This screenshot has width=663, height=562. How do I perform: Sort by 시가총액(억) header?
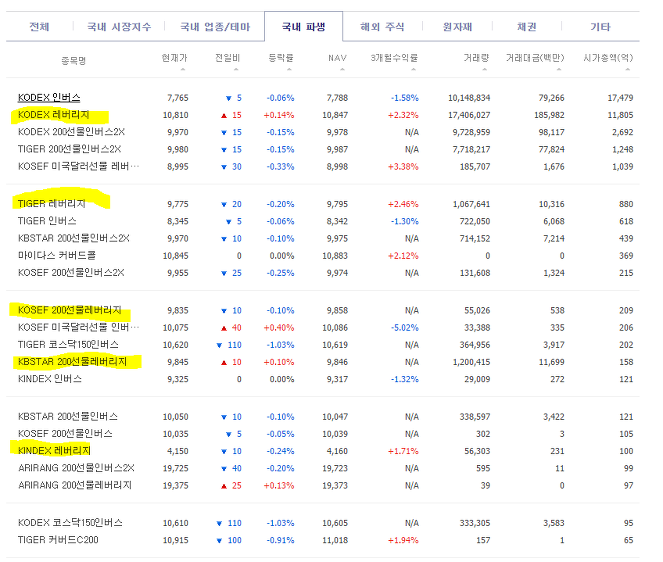click(608, 58)
